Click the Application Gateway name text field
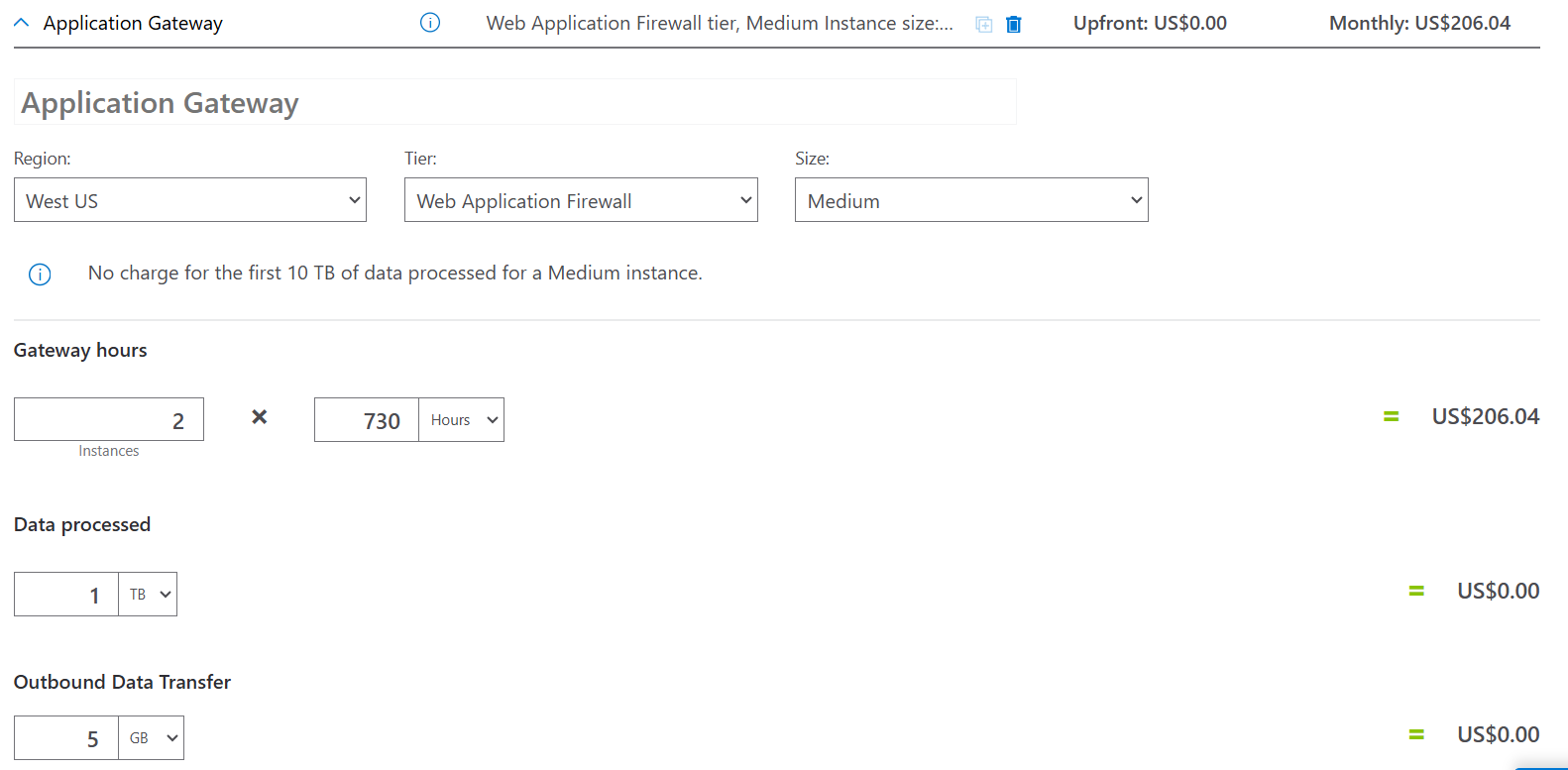The width and height of the screenshot is (1568, 770). (515, 103)
